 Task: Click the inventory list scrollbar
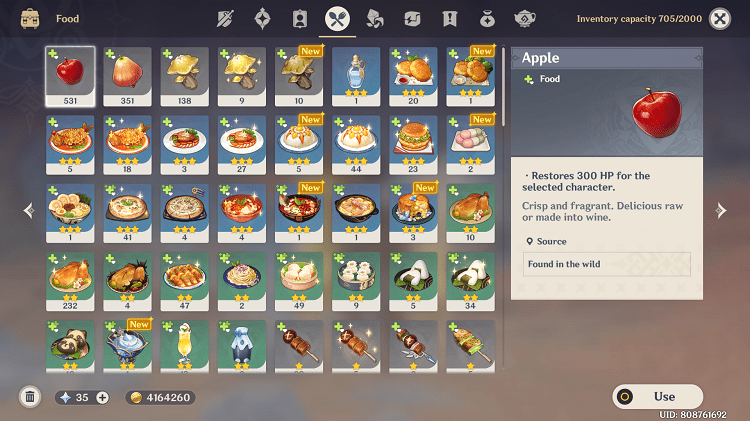503,88
